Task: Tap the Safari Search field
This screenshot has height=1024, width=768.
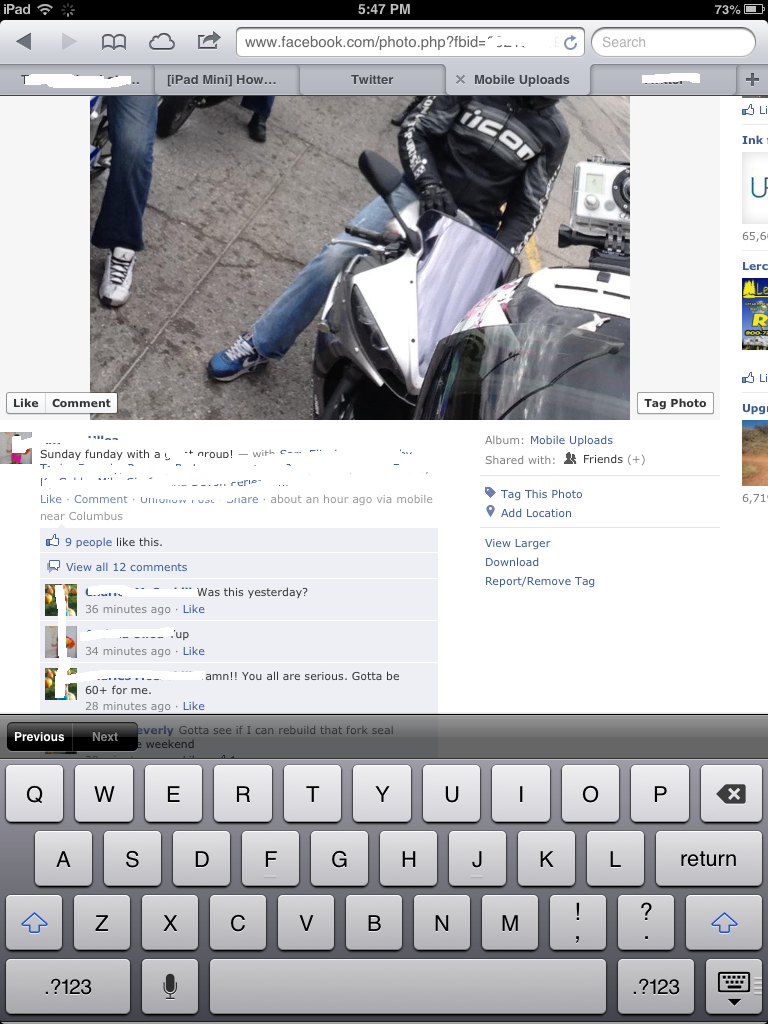Action: [x=673, y=42]
